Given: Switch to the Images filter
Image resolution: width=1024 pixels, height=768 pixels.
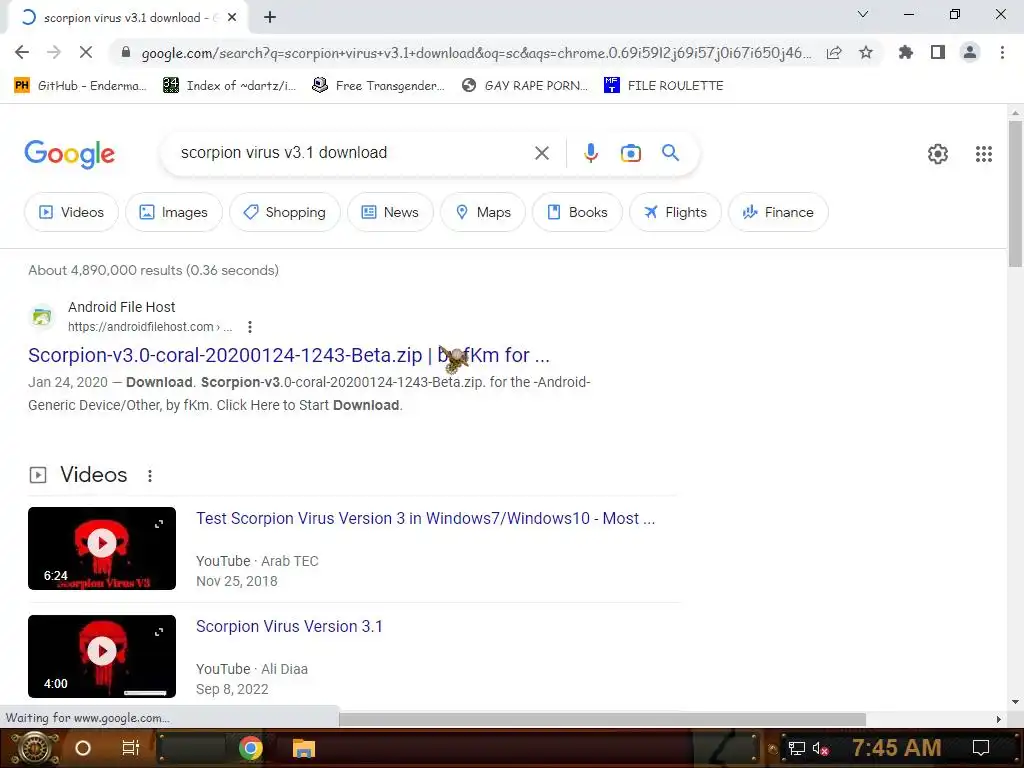Looking at the screenshot, I should 174,212.
